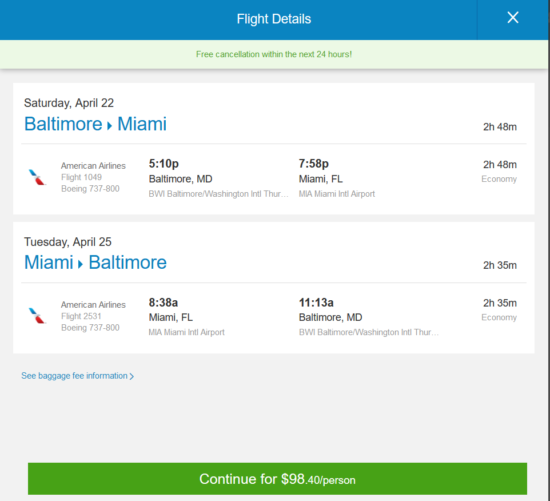Screen dimensions: 550x501
Task: Click American Airlines logo for Flight 2531
Action: pyautogui.click(x=37, y=315)
